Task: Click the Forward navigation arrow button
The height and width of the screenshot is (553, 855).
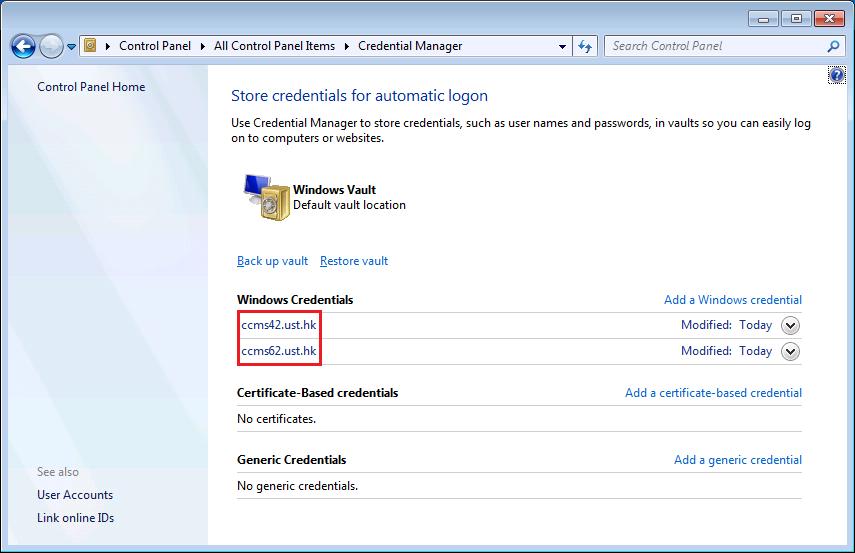Action: pyautogui.click(x=51, y=46)
